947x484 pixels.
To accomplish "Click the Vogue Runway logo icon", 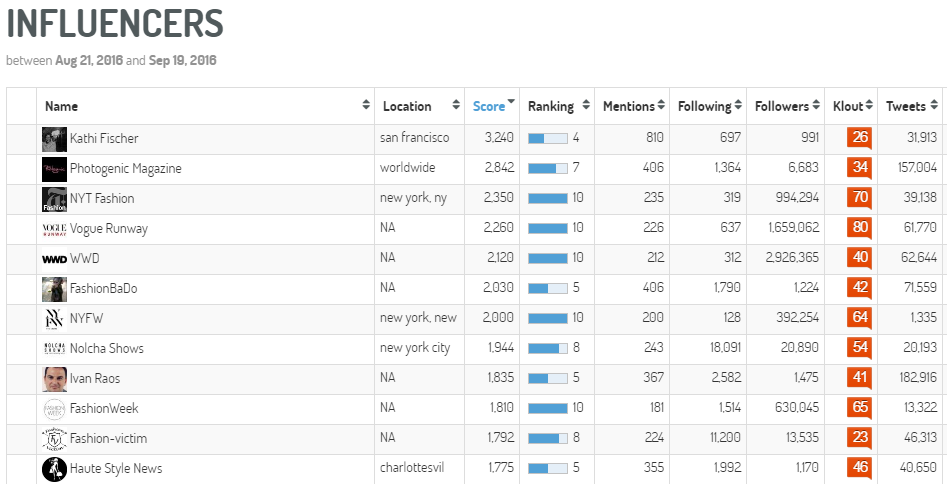I will [54, 229].
